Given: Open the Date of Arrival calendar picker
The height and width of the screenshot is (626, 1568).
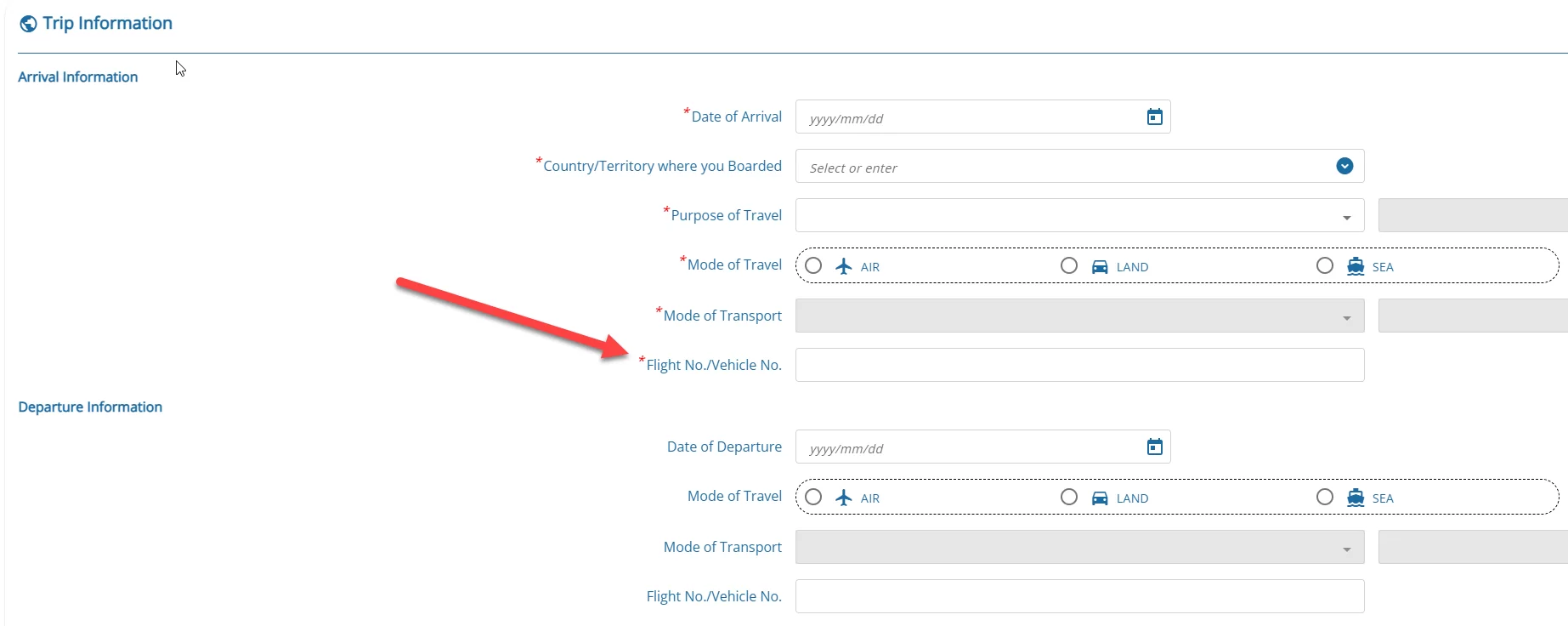Looking at the screenshot, I should 1154,117.
